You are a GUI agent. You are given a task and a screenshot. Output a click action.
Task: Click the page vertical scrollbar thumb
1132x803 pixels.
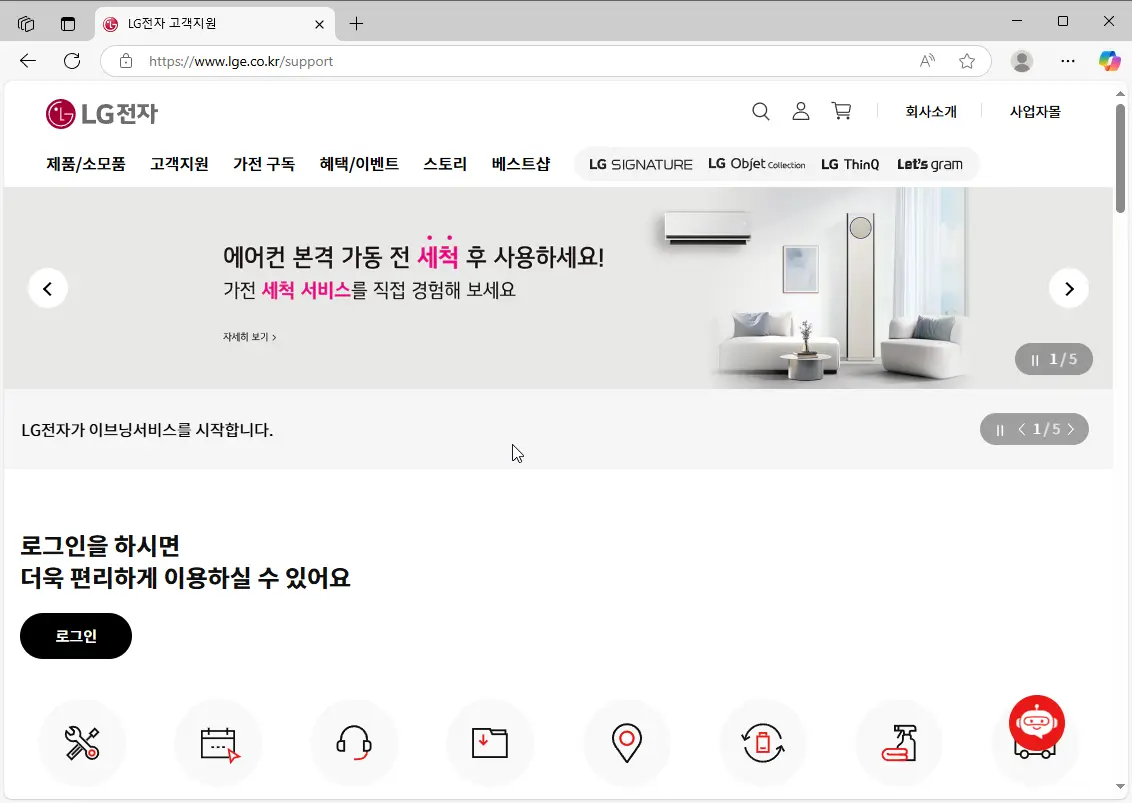point(1120,158)
